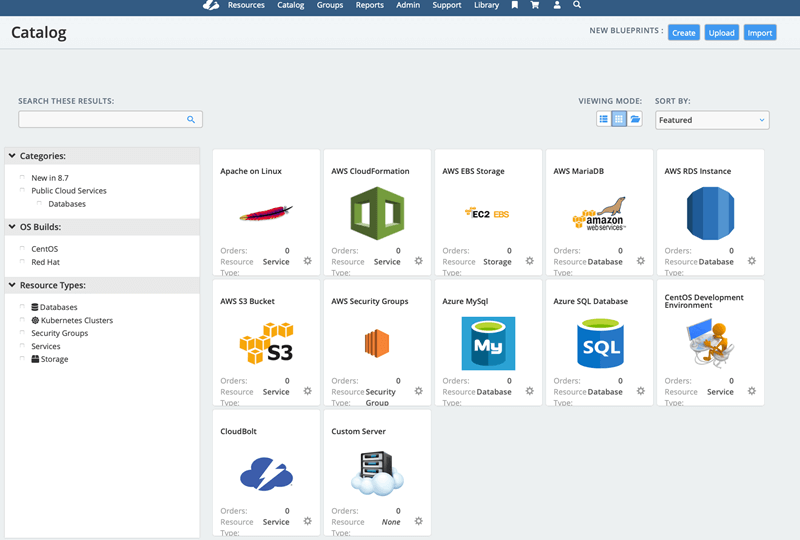Screen dimensions: 800x540
Task: Tick the Red Hat checkbox
Action: click(22, 262)
